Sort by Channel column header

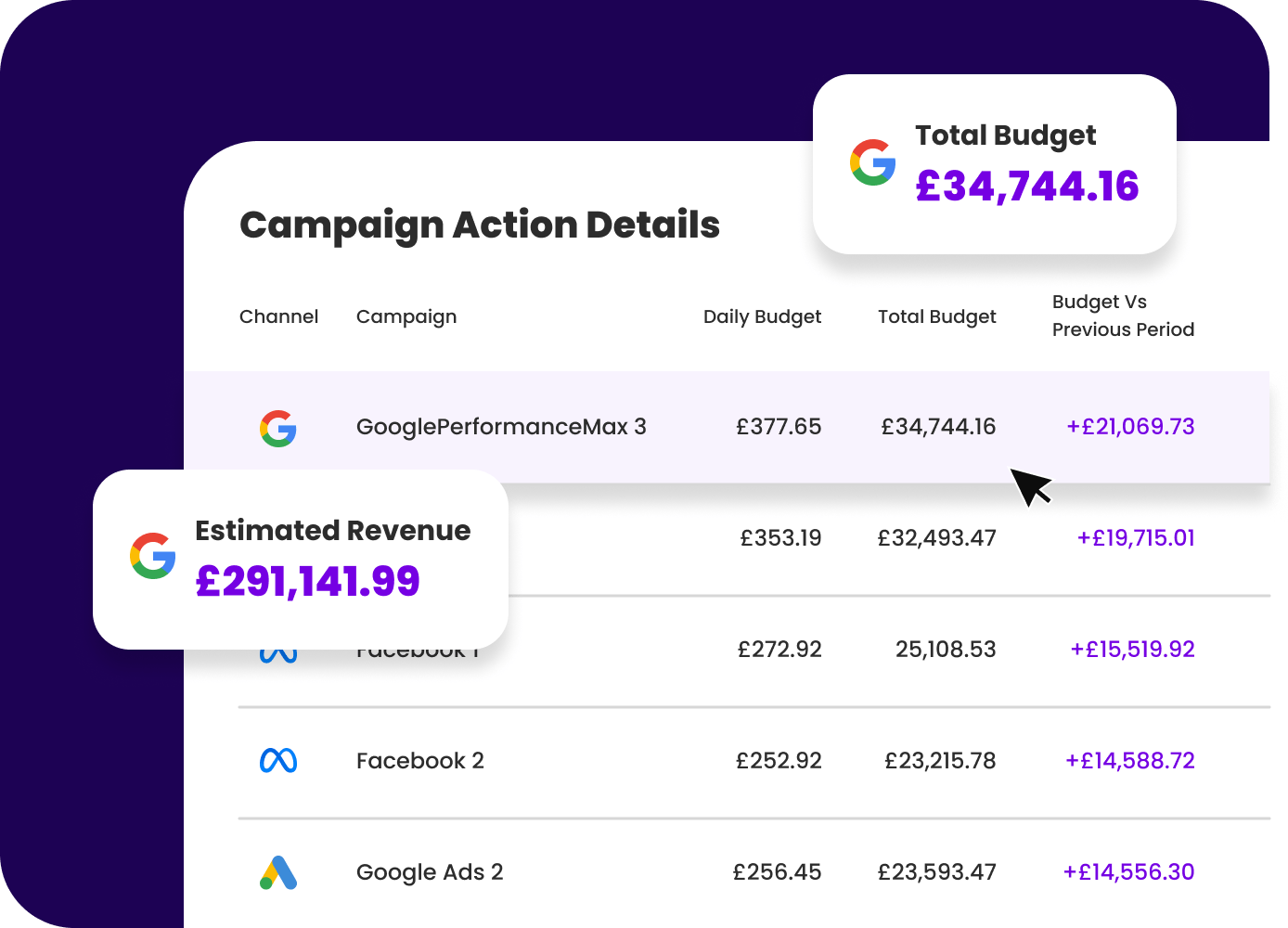point(278,316)
